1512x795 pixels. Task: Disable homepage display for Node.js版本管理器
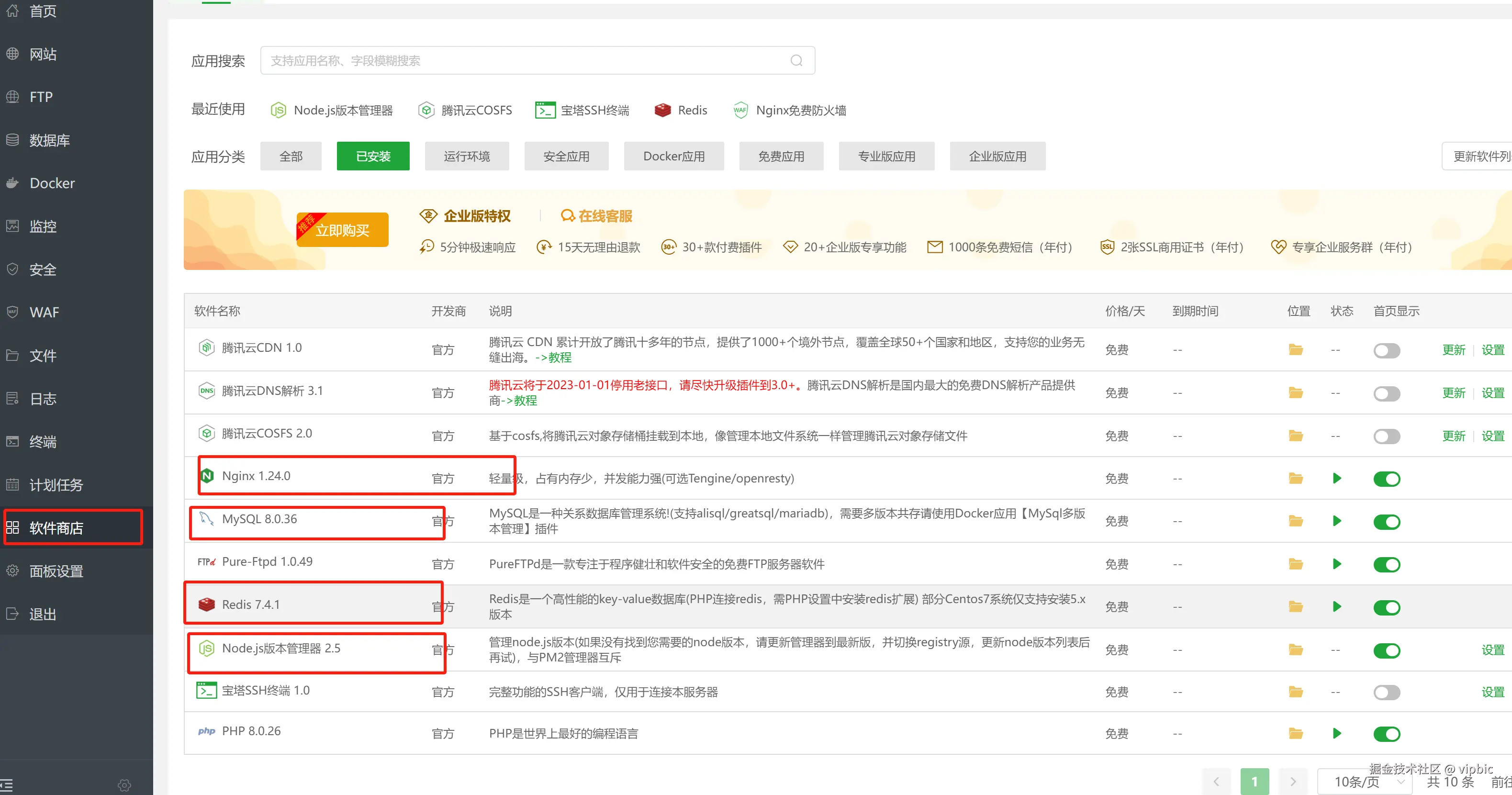click(1387, 650)
